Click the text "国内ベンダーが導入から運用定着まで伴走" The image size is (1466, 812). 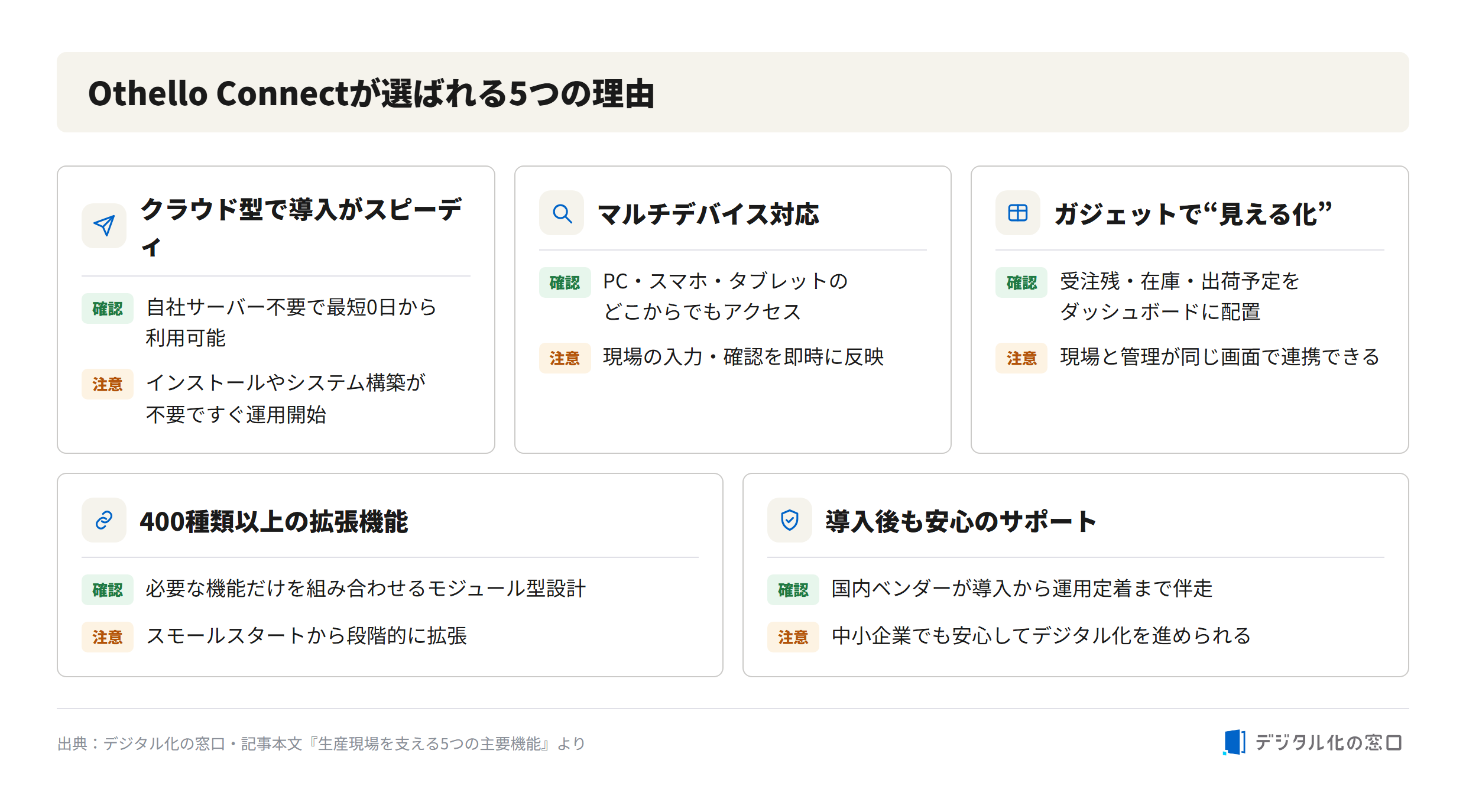point(1022,589)
